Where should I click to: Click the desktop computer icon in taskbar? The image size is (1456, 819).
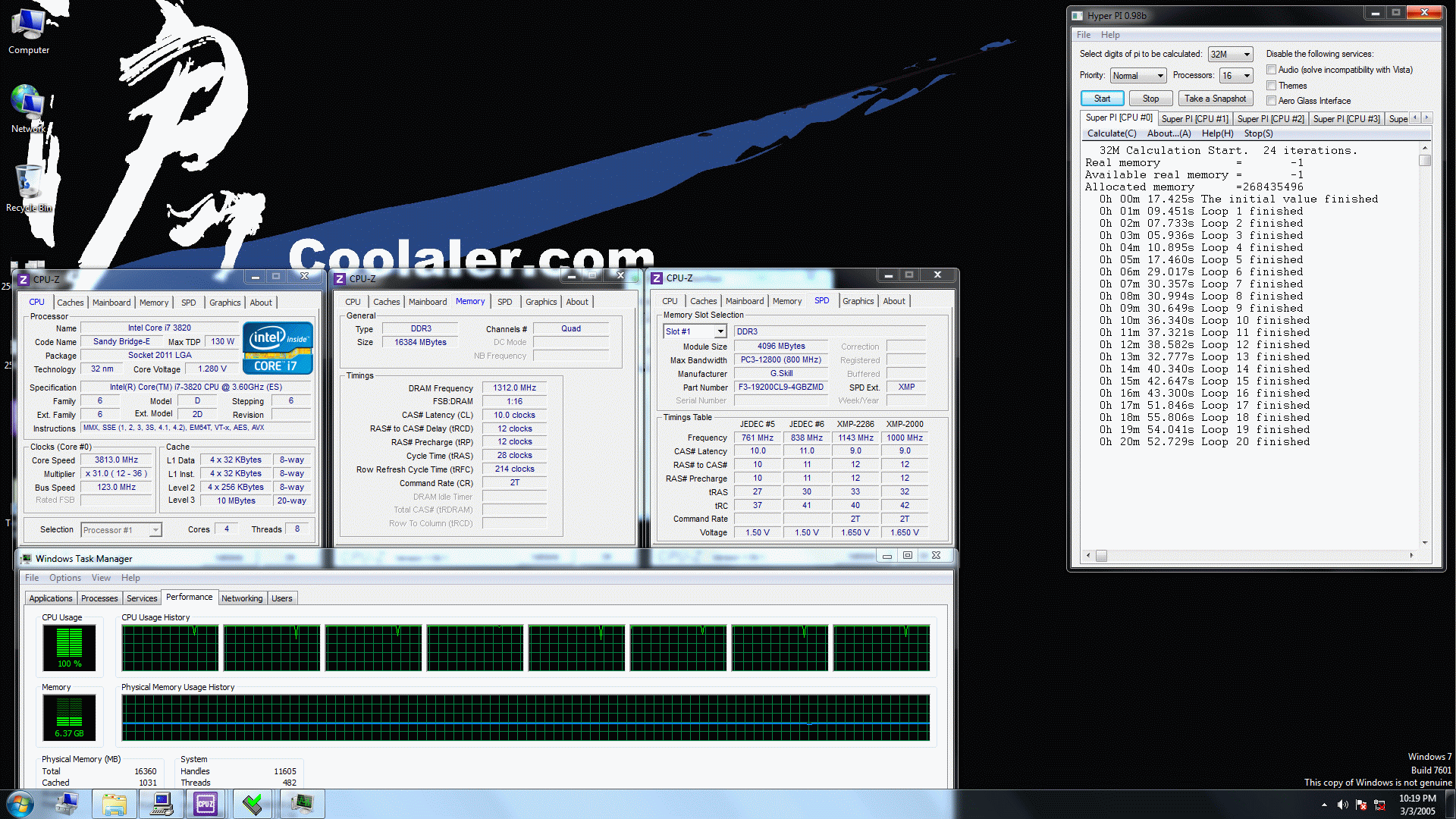(162, 804)
